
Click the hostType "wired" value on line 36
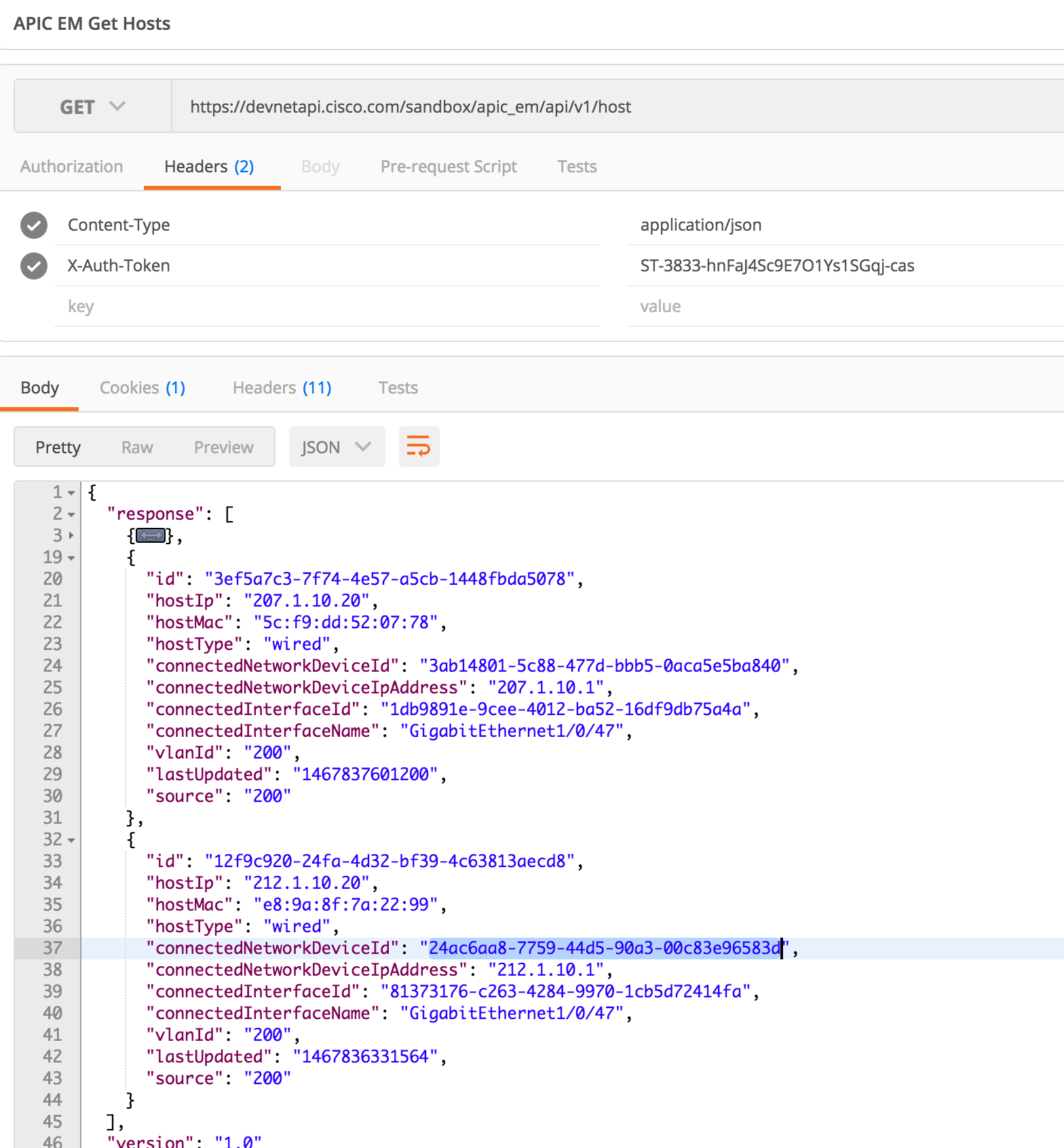(297, 926)
